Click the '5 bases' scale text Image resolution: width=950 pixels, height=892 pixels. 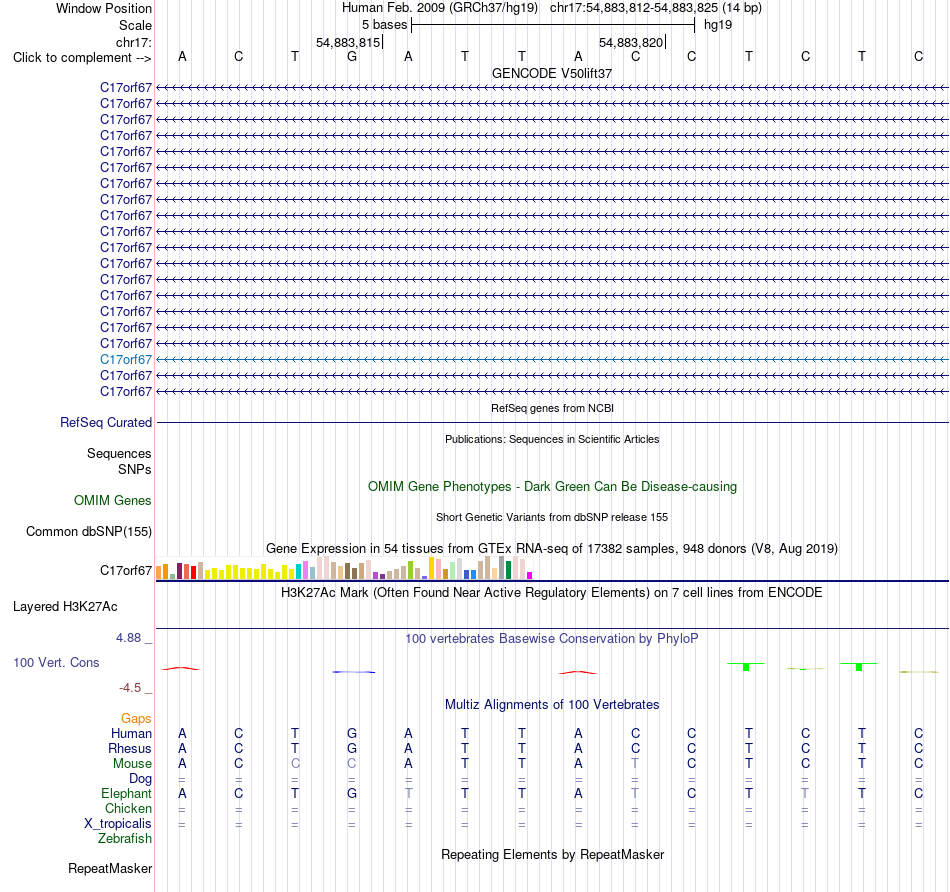point(384,25)
